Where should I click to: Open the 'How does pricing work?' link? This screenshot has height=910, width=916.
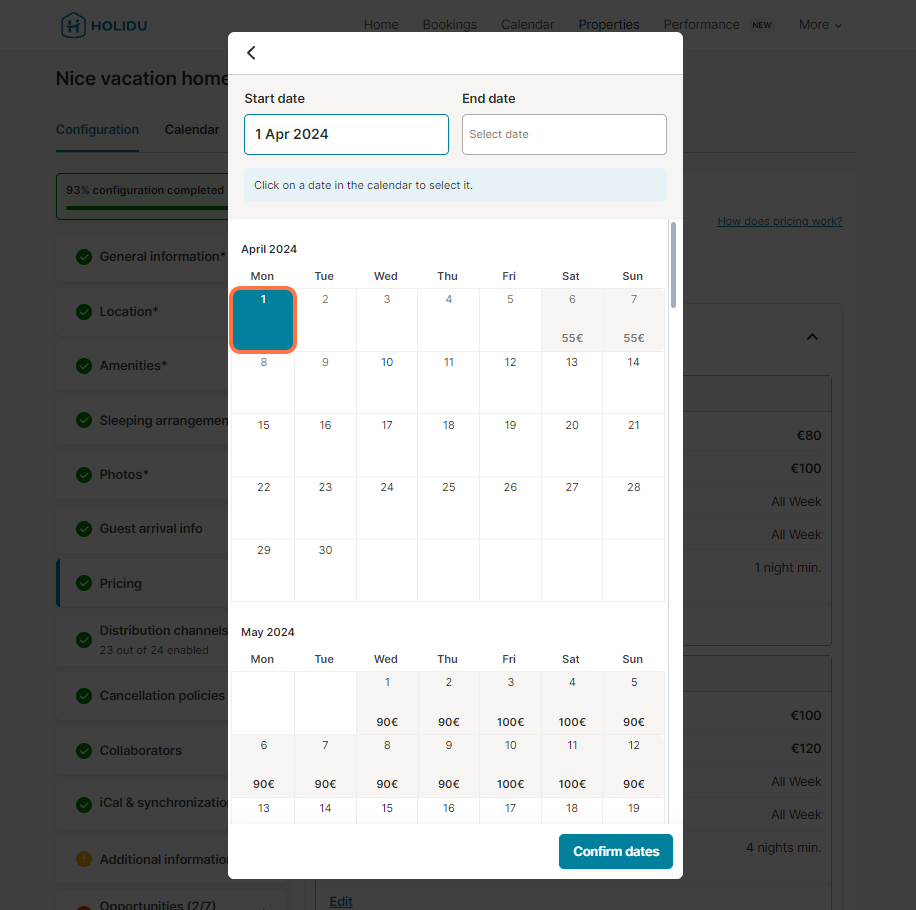779,221
